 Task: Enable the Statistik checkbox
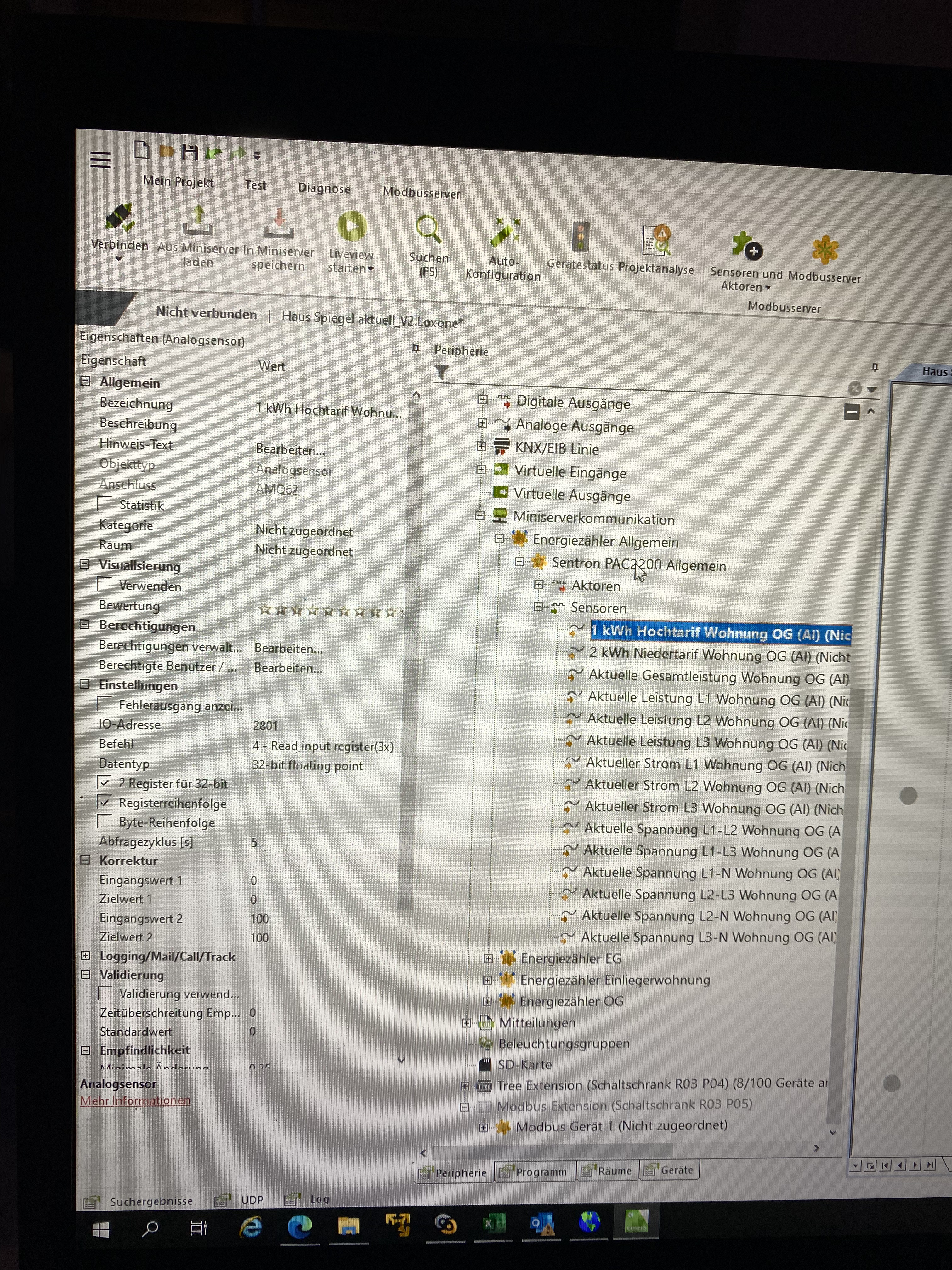[x=105, y=504]
